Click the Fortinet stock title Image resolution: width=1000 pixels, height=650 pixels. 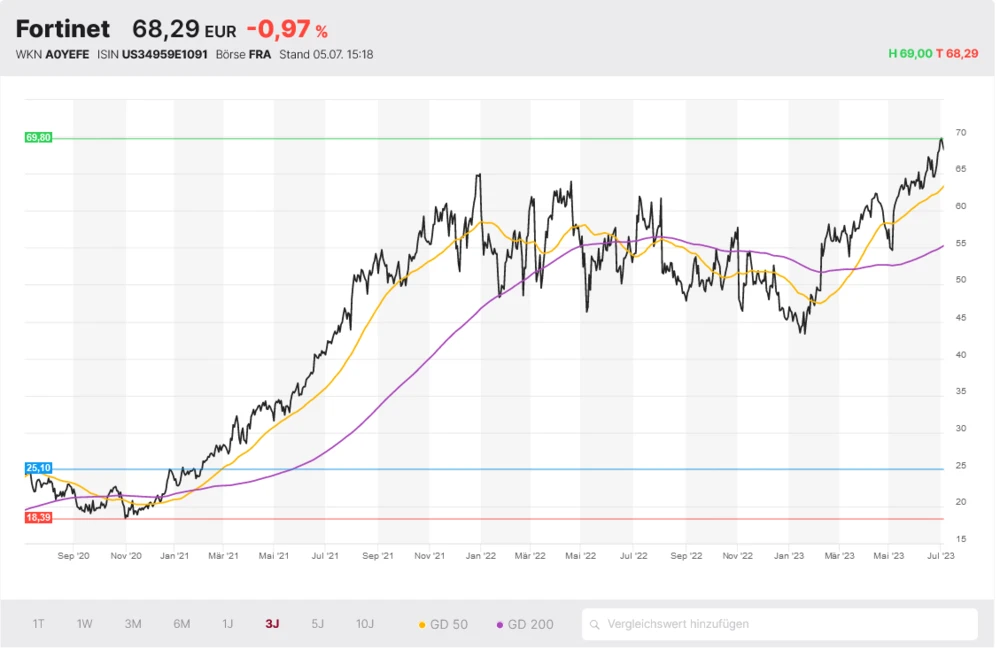[63, 29]
